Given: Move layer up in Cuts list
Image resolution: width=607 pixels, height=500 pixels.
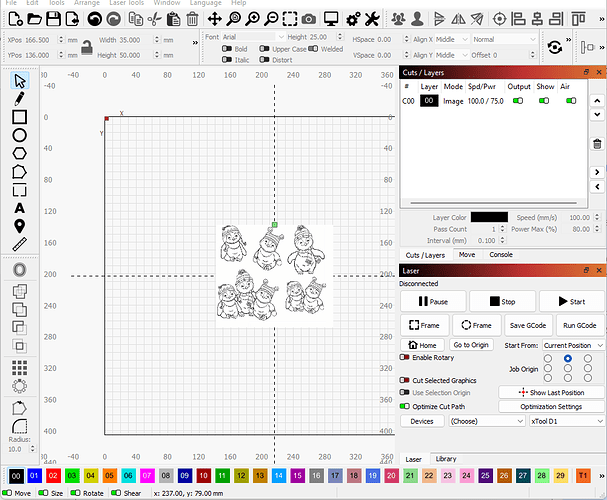Looking at the screenshot, I should (597, 101).
